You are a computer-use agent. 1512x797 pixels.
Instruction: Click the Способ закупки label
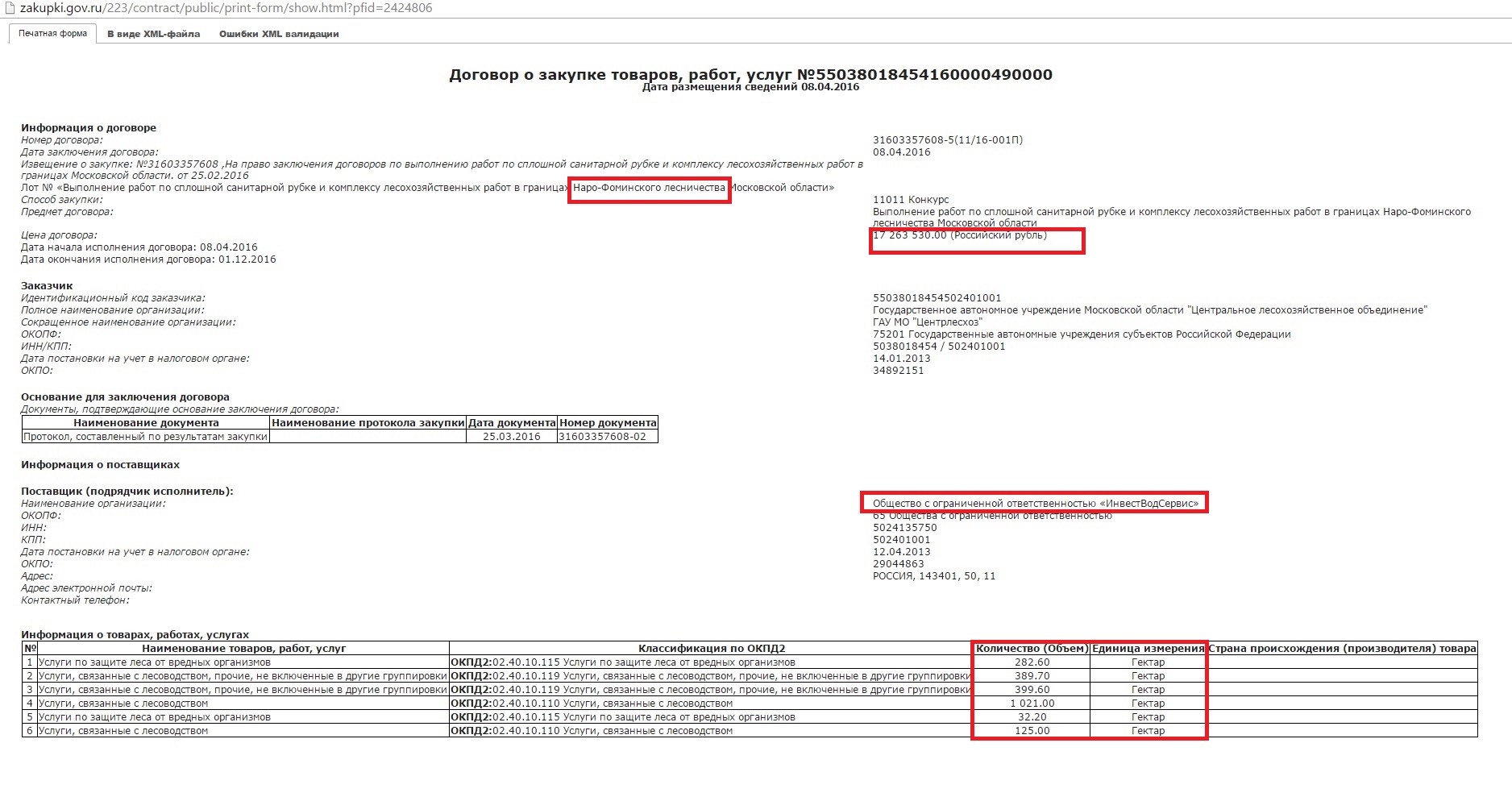[62, 199]
